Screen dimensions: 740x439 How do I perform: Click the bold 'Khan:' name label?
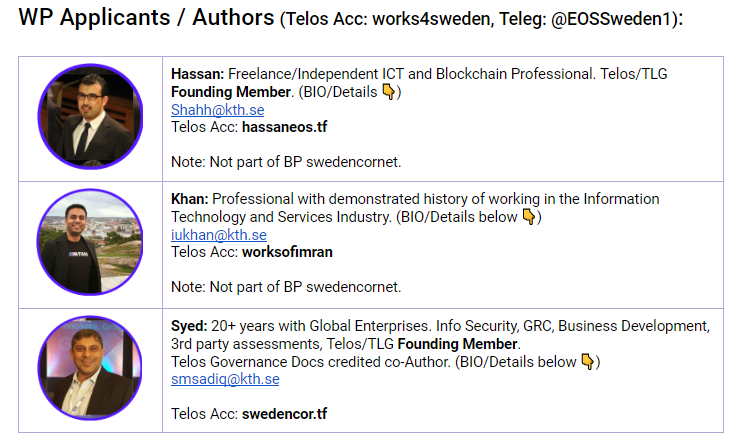pos(189,199)
